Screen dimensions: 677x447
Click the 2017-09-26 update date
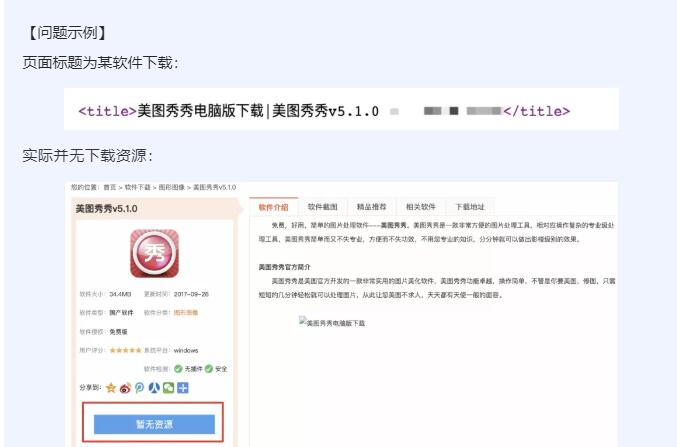tap(191, 294)
